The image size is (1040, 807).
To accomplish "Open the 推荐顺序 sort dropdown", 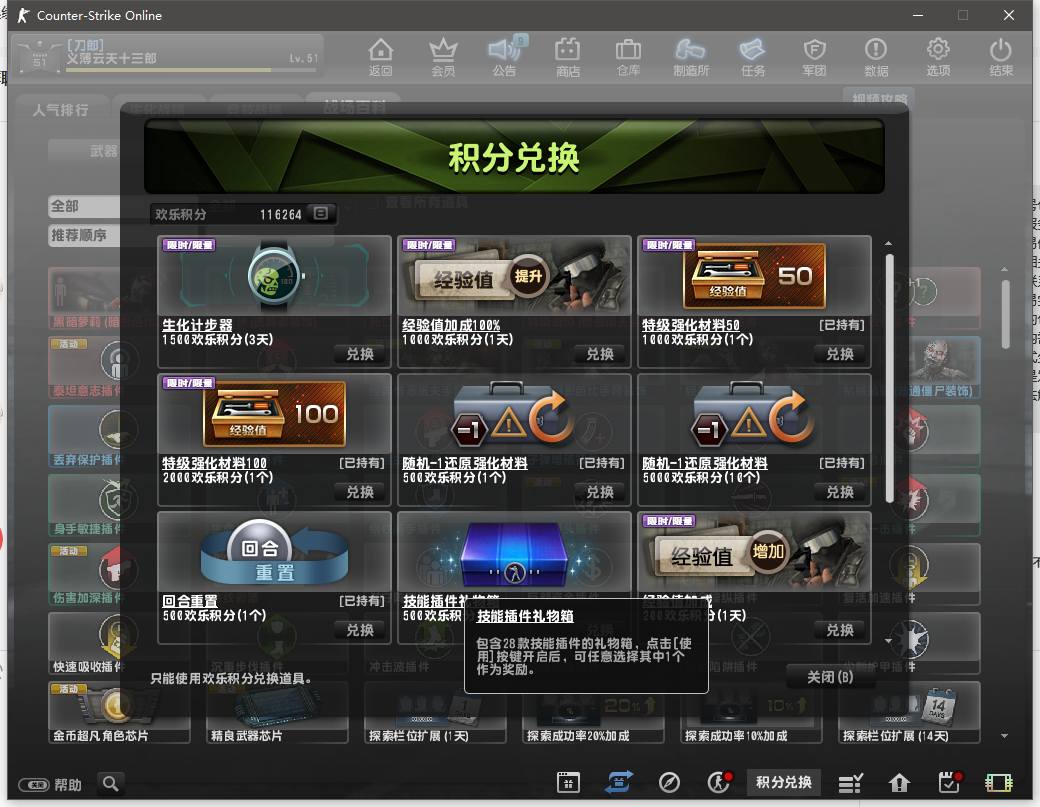I will point(84,235).
